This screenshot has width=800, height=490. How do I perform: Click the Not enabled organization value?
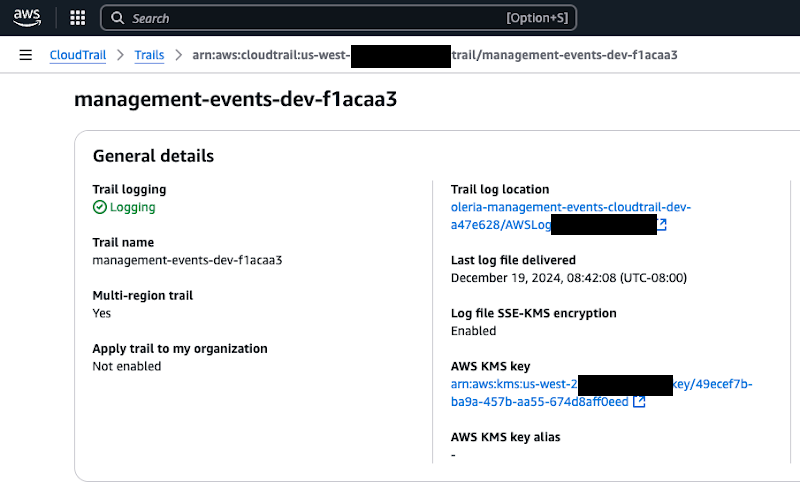pyautogui.click(x=127, y=366)
